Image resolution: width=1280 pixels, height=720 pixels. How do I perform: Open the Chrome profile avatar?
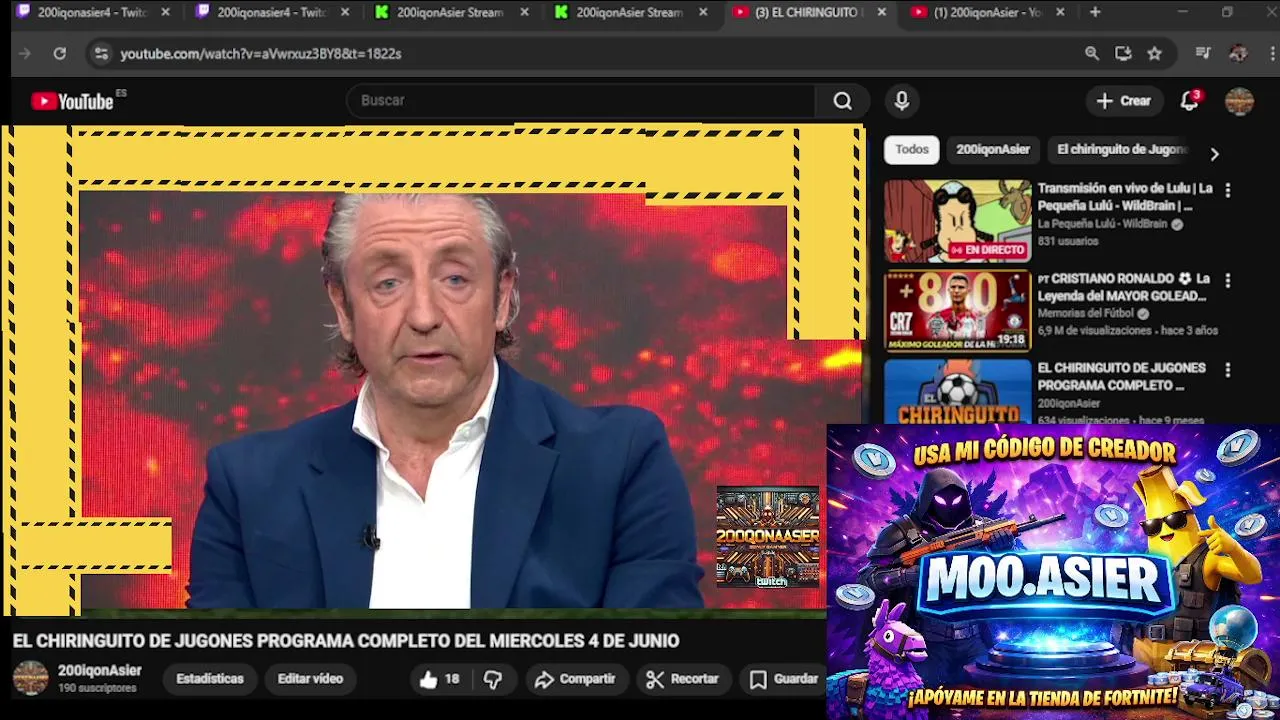point(1238,54)
